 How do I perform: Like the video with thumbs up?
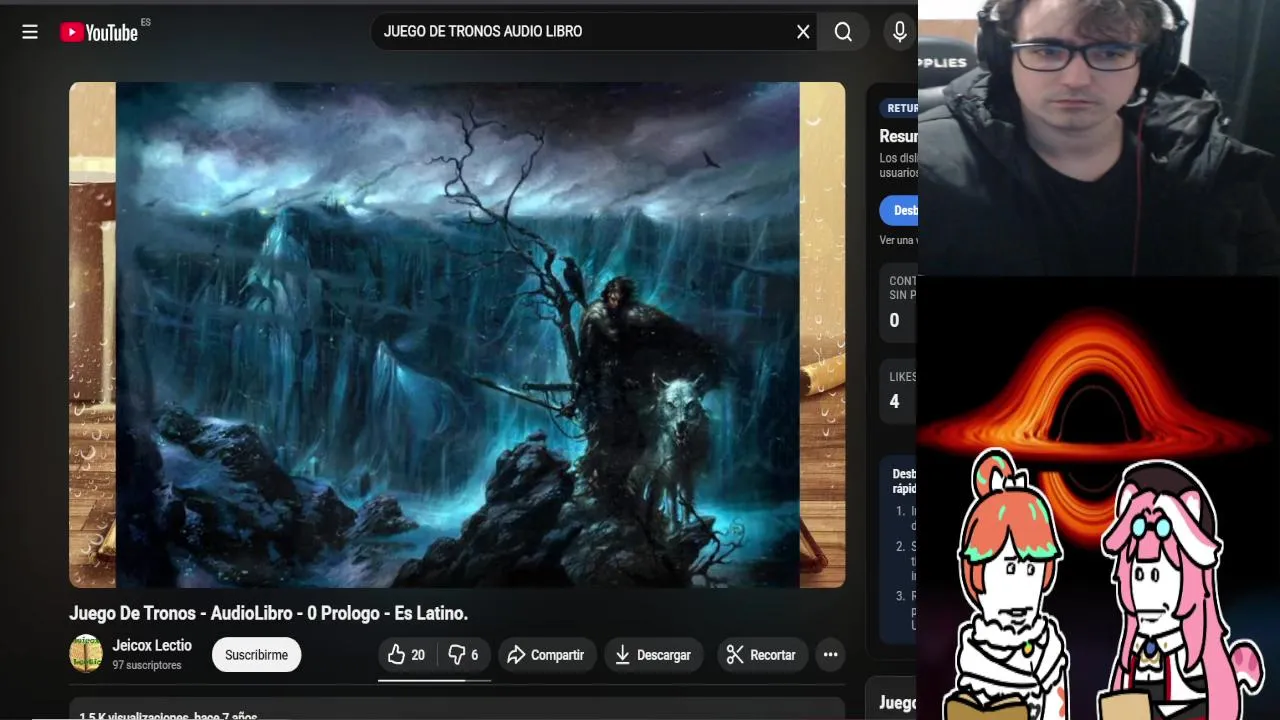(407, 655)
